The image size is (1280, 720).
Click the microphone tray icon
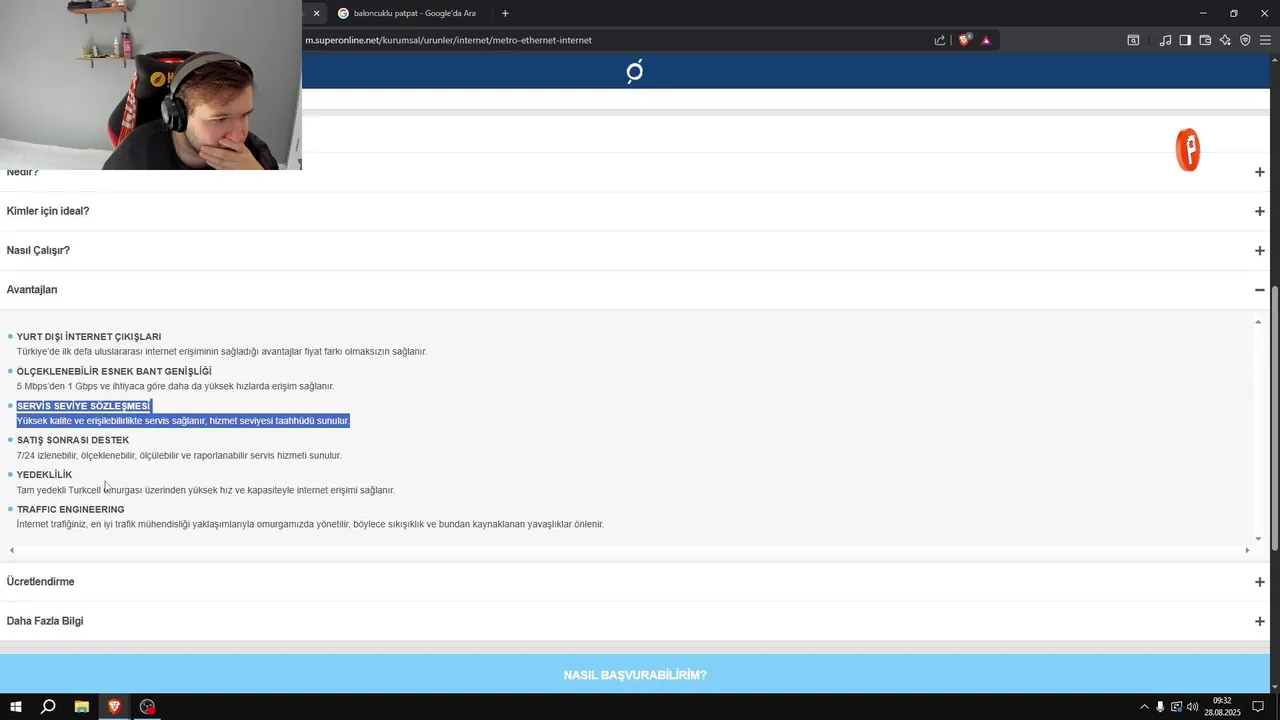click(1160, 707)
